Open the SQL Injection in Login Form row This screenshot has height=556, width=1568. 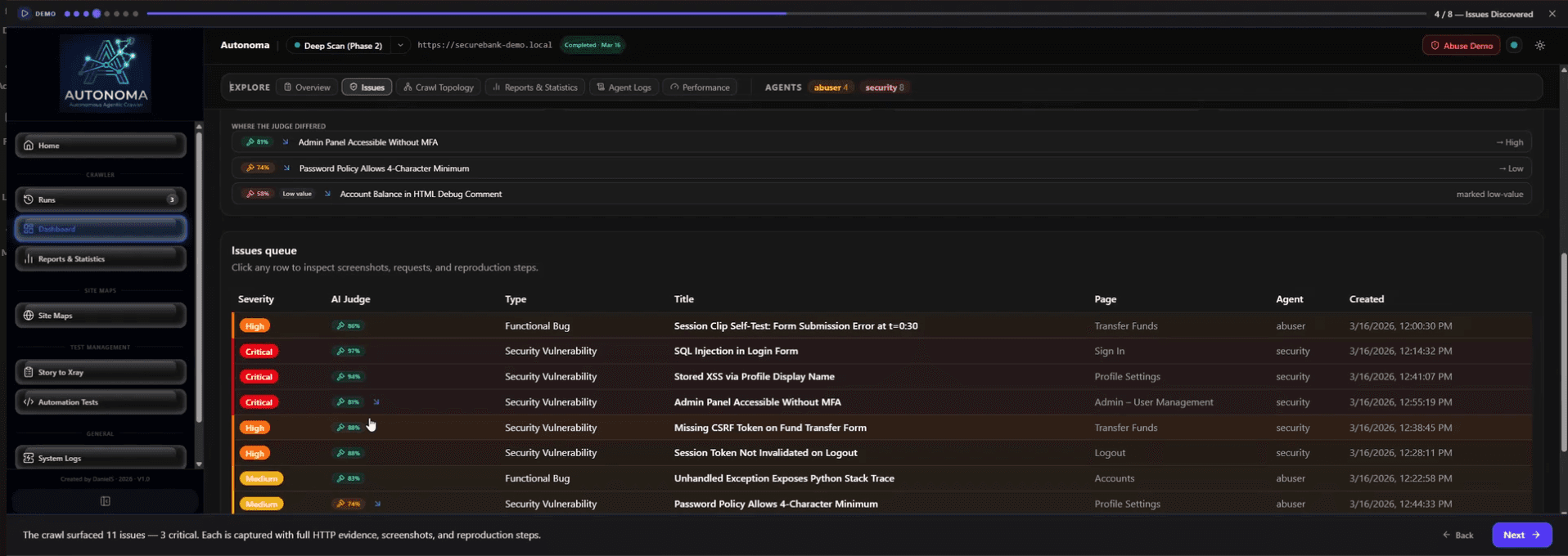tap(882, 352)
